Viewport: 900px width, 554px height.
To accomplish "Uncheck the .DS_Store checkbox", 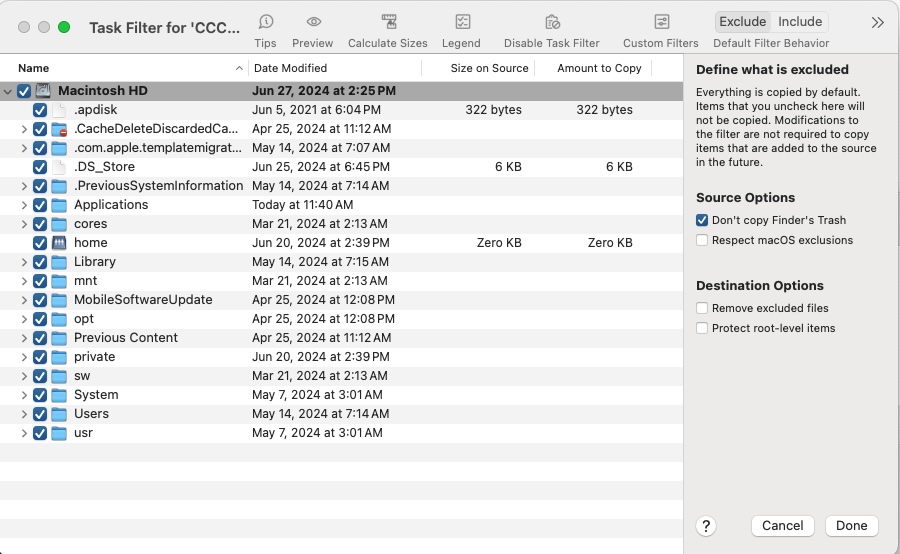I will point(40,166).
